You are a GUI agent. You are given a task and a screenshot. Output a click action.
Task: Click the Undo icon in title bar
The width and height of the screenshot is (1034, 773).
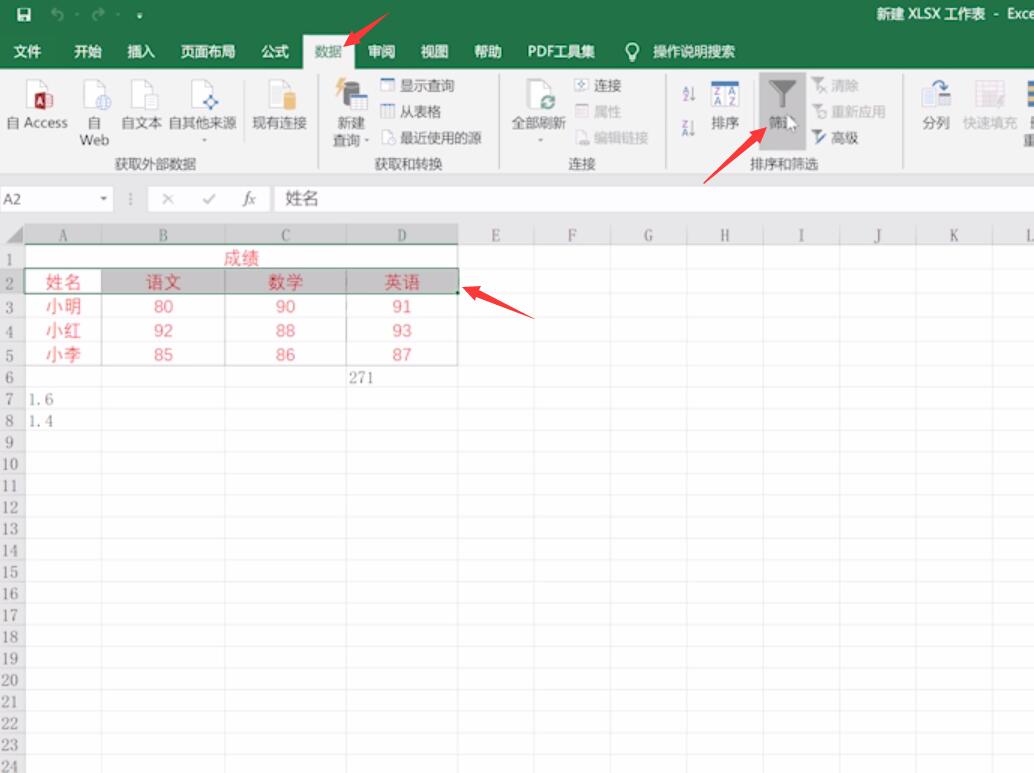pos(57,15)
